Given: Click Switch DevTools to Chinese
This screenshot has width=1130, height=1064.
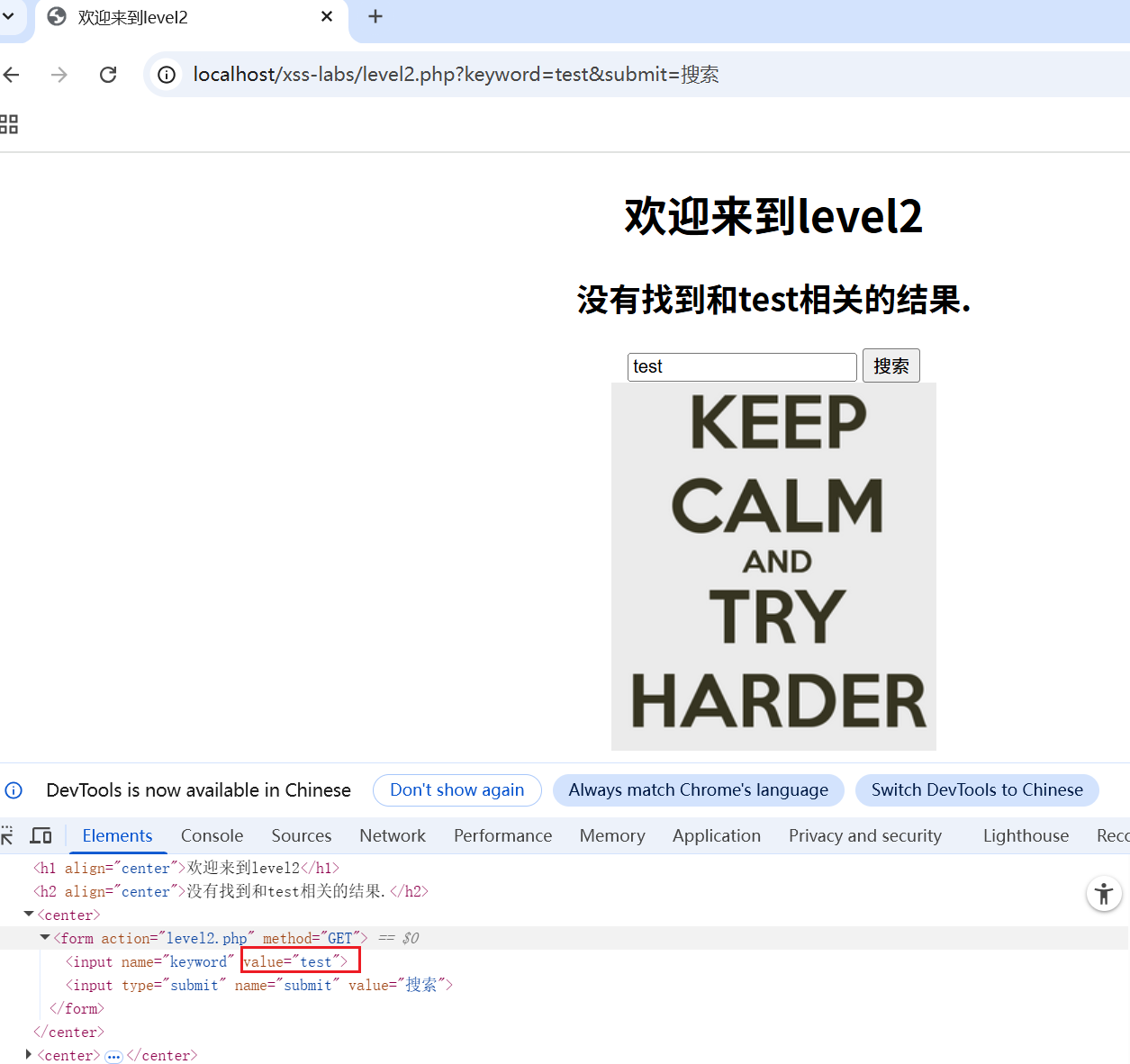Looking at the screenshot, I should (977, 790).
